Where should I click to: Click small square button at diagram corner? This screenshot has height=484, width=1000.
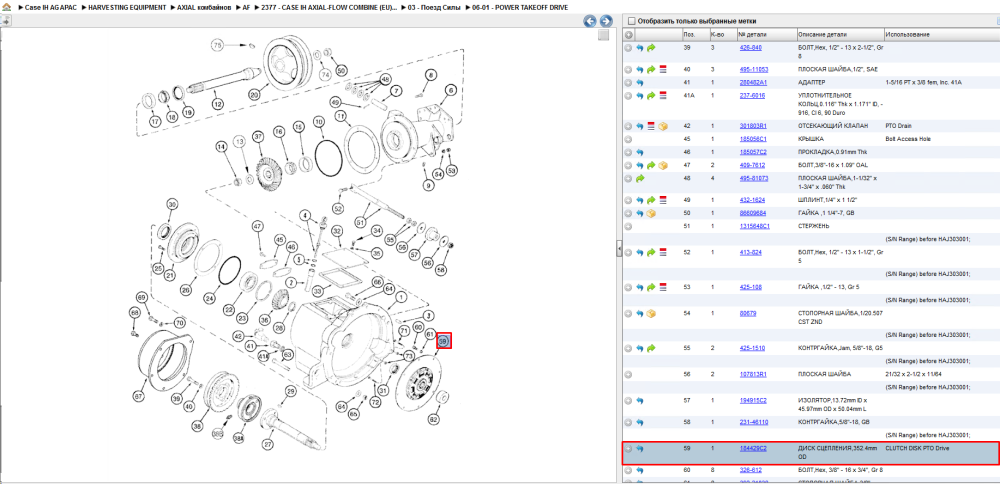click(603, 36)
